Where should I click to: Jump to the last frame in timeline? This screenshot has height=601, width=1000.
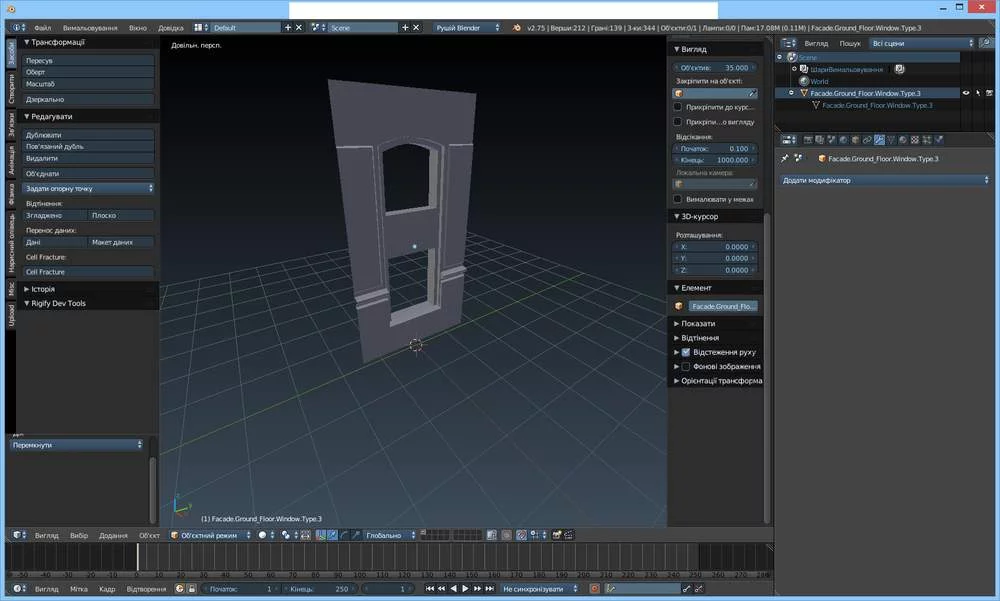point(491,589)
